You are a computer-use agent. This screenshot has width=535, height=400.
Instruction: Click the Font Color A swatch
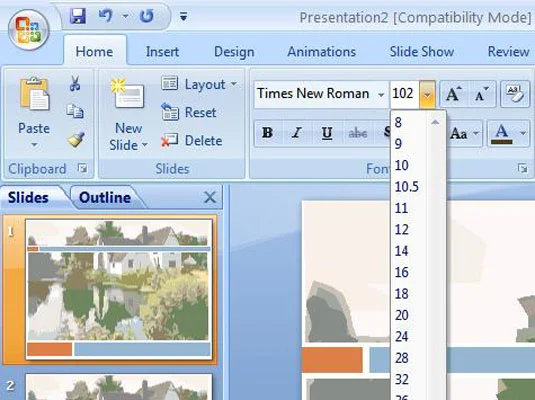click(501, 133)
